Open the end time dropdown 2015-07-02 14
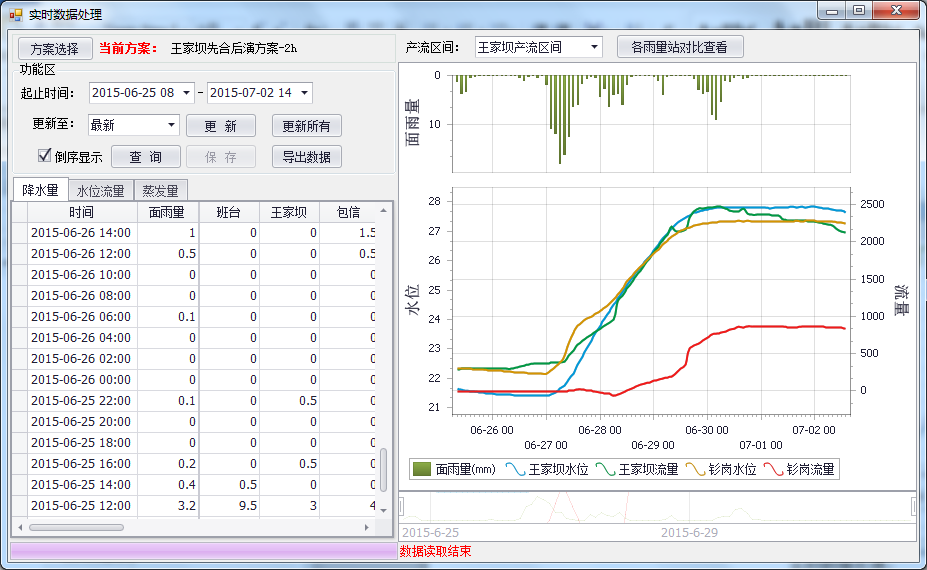 point(304,93)
